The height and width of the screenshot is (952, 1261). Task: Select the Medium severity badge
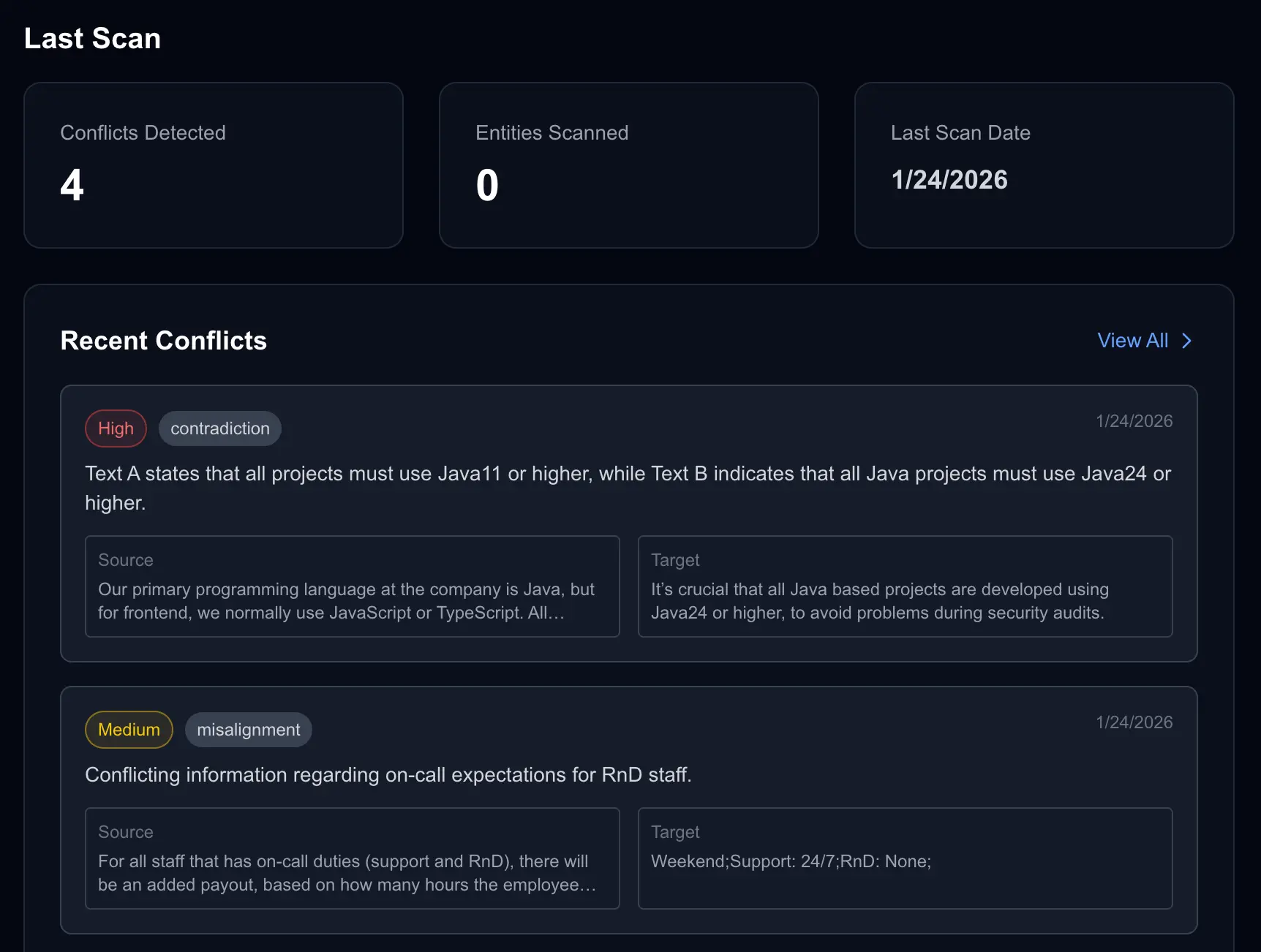pos(129,729)
